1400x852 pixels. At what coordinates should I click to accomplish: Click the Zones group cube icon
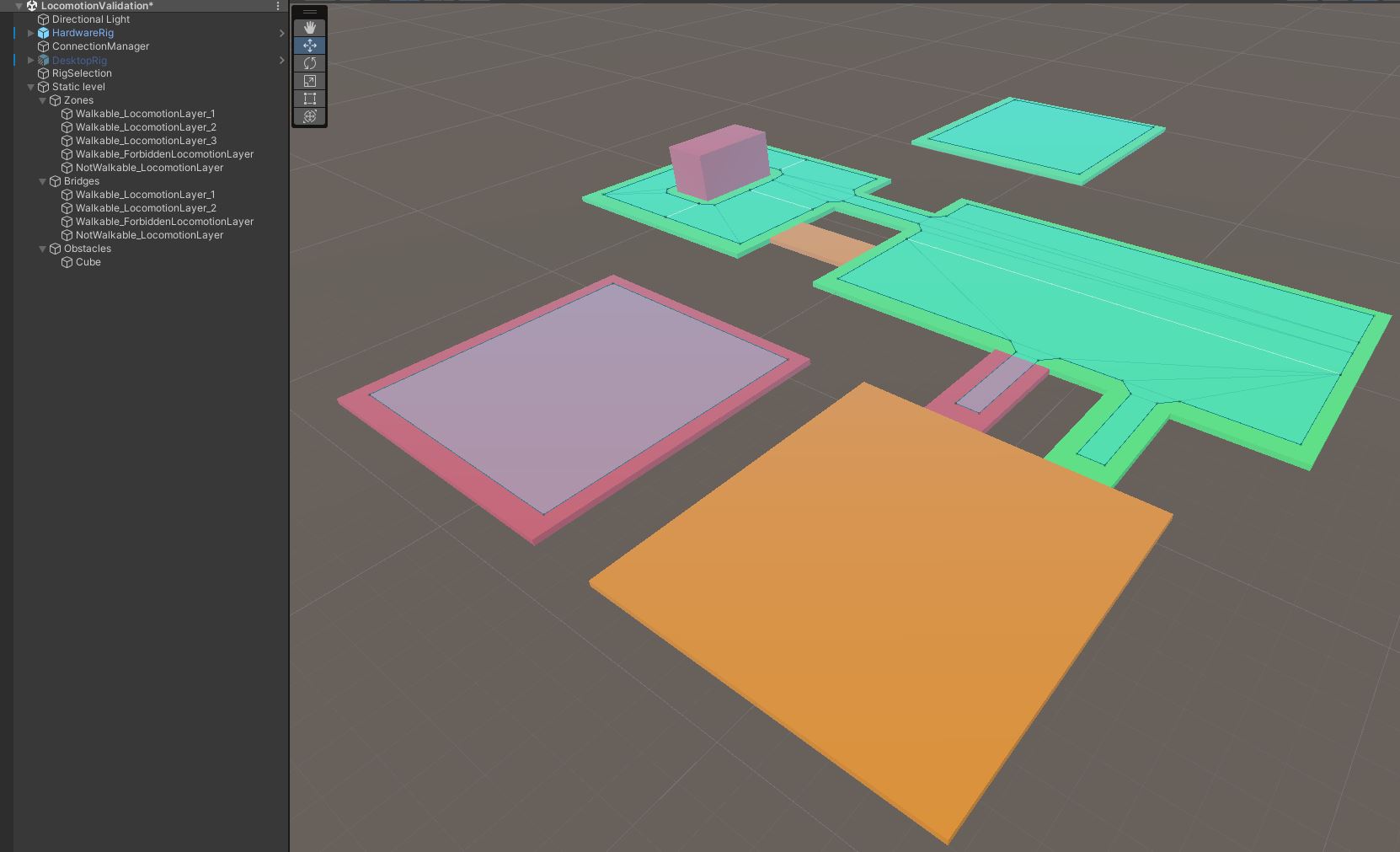(x=56, y=100)
